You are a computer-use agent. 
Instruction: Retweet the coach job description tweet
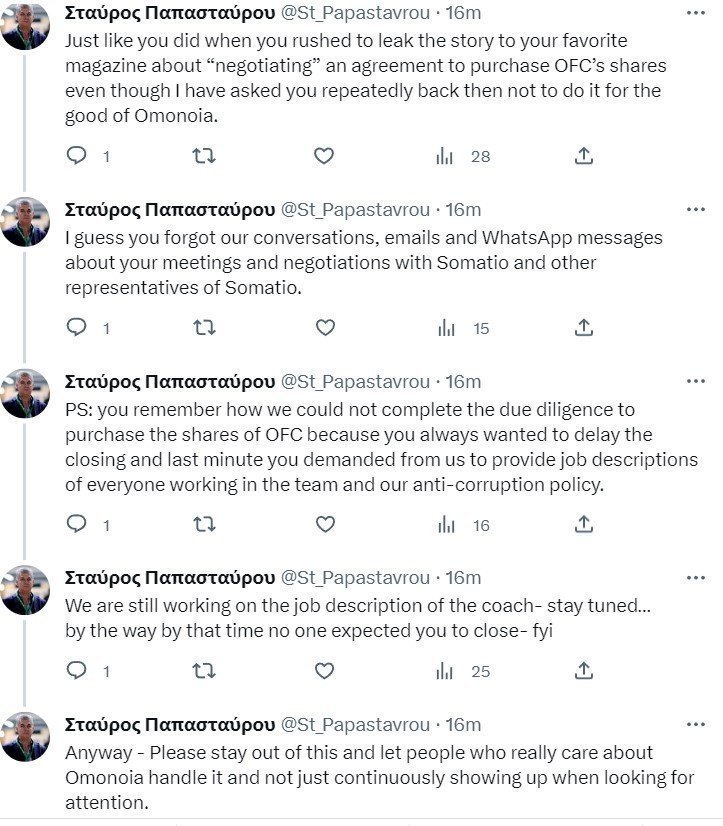pos(203,671)
